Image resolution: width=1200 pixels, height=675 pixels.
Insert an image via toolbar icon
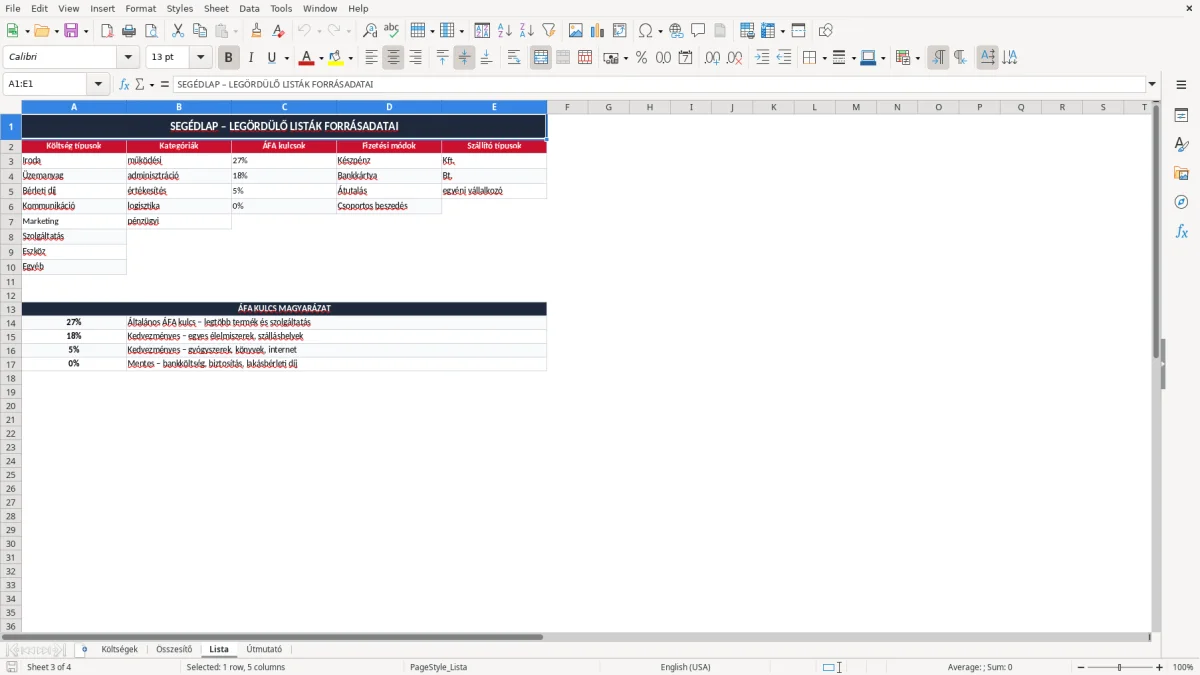point(576,31)
